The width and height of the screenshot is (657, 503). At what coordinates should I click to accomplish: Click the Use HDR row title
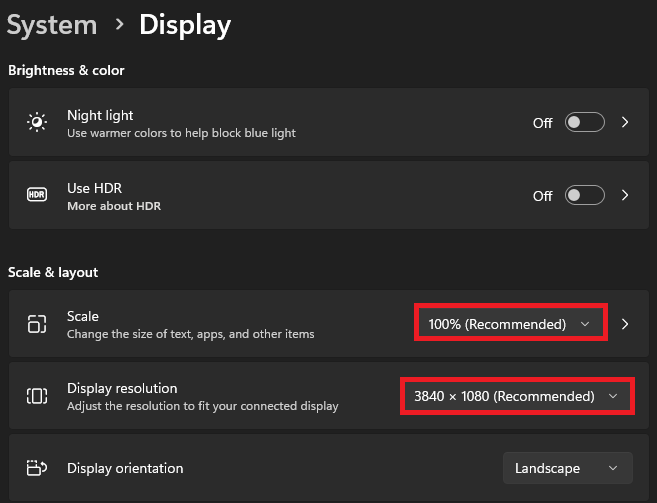click(x=94, y=188)
